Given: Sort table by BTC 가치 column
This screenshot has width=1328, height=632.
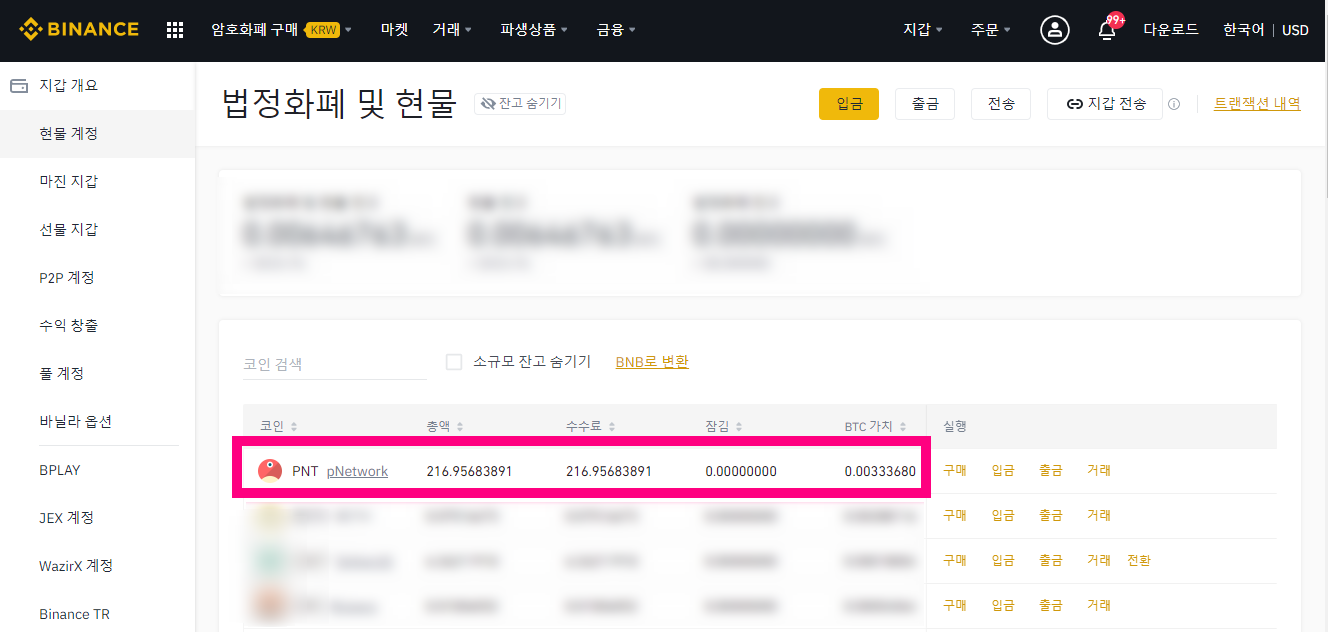Looking at the screenshot, I should [x=875, y=427].
